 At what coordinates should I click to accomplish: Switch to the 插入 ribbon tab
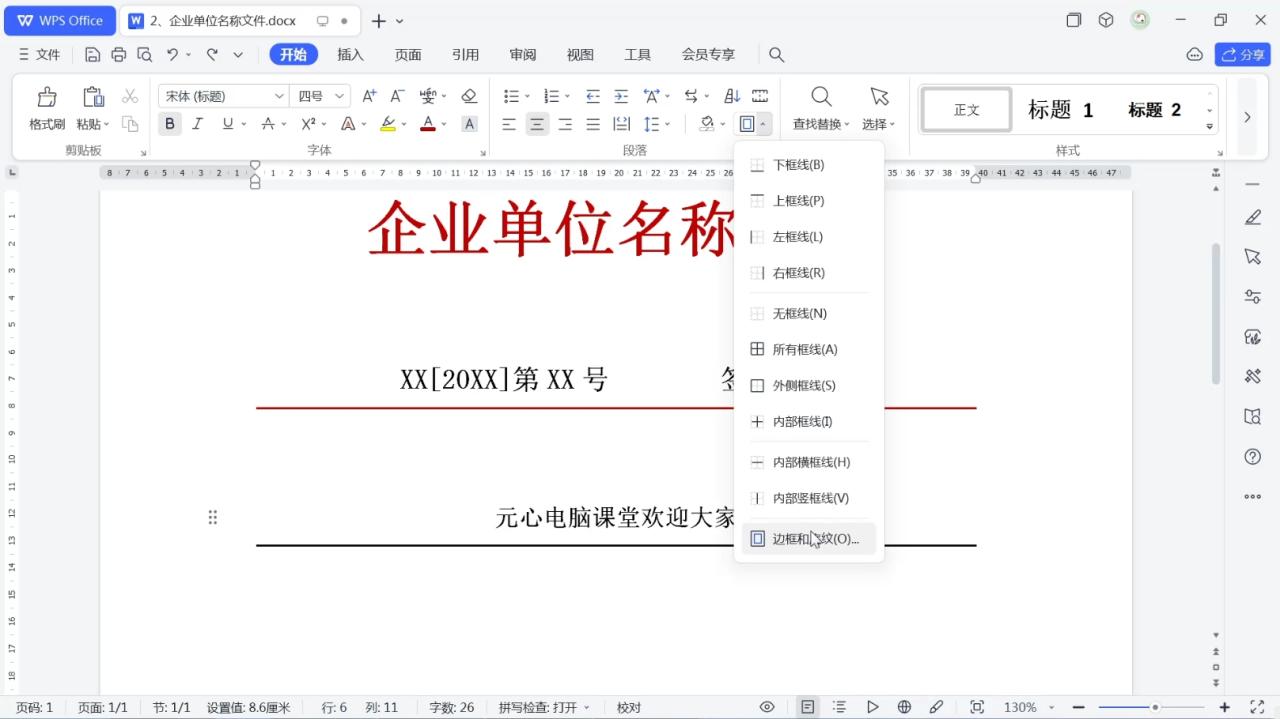[350, 55]
